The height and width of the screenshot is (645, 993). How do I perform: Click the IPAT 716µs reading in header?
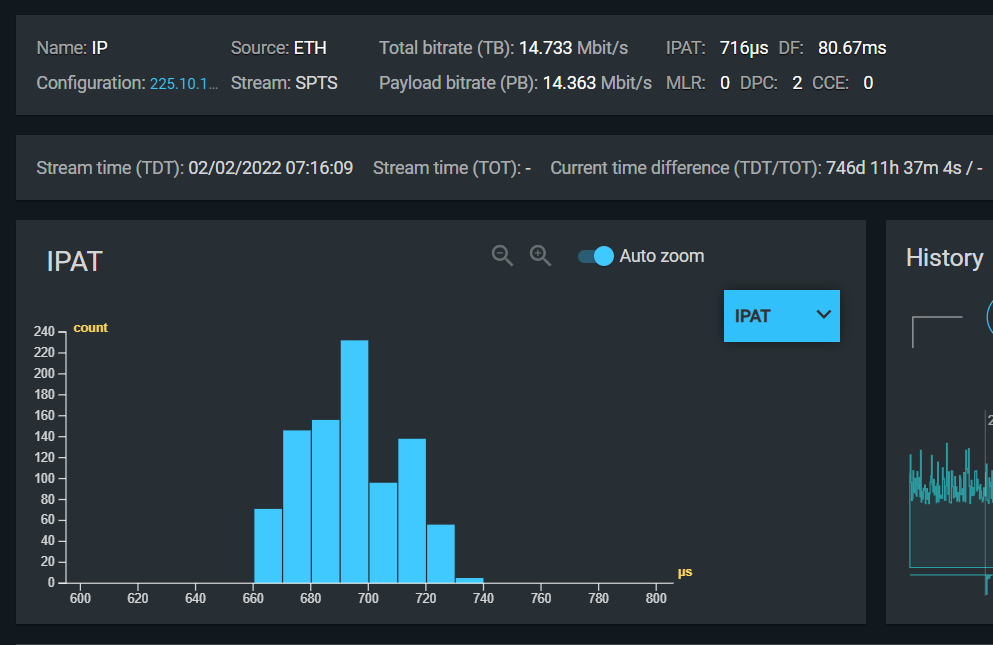click(x=742, y=48)
